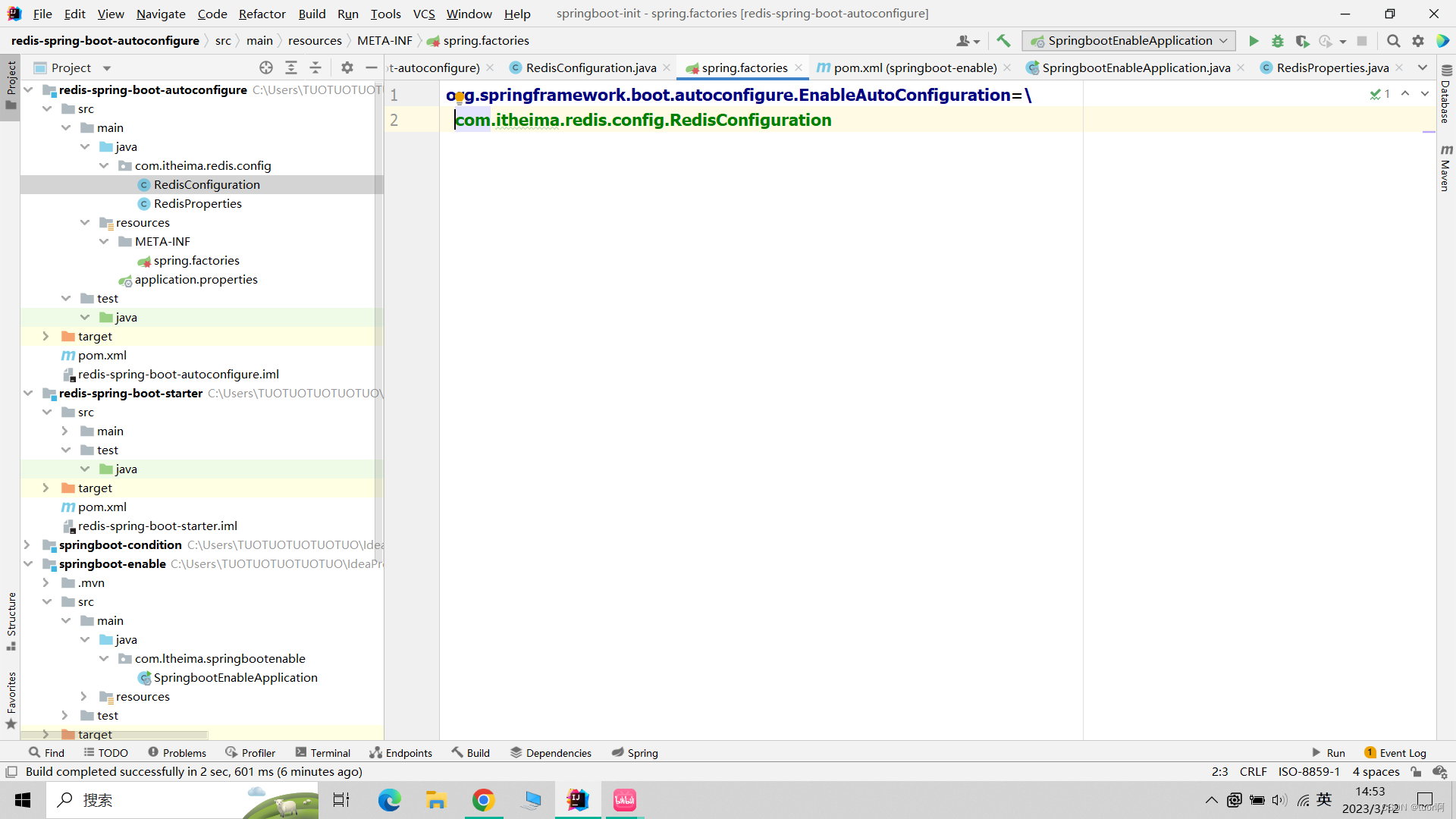
Task: Click Expand All in Project panel
Action: pos(291,67)
